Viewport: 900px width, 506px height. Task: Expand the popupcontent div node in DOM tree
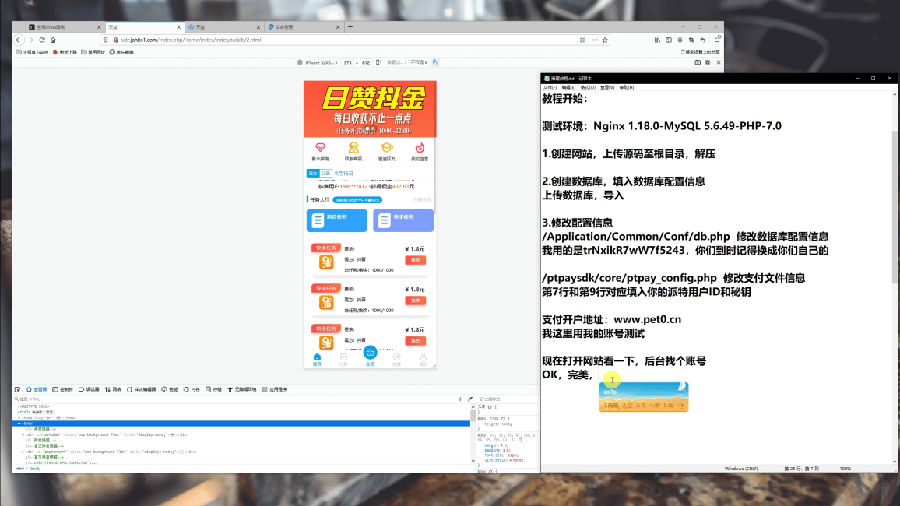tap(24, 451)
